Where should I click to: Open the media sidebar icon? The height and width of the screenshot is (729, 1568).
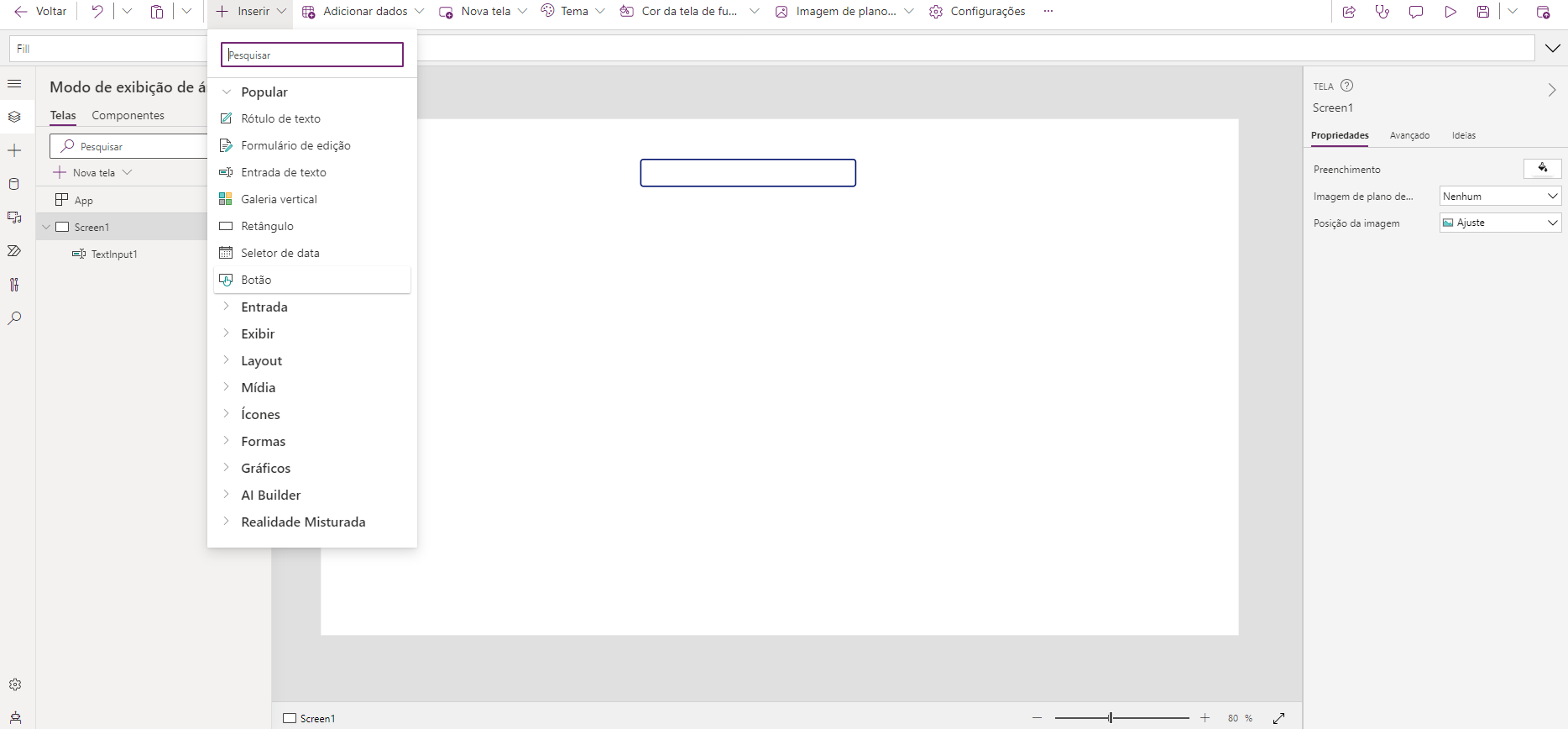[x=14, y=218]
